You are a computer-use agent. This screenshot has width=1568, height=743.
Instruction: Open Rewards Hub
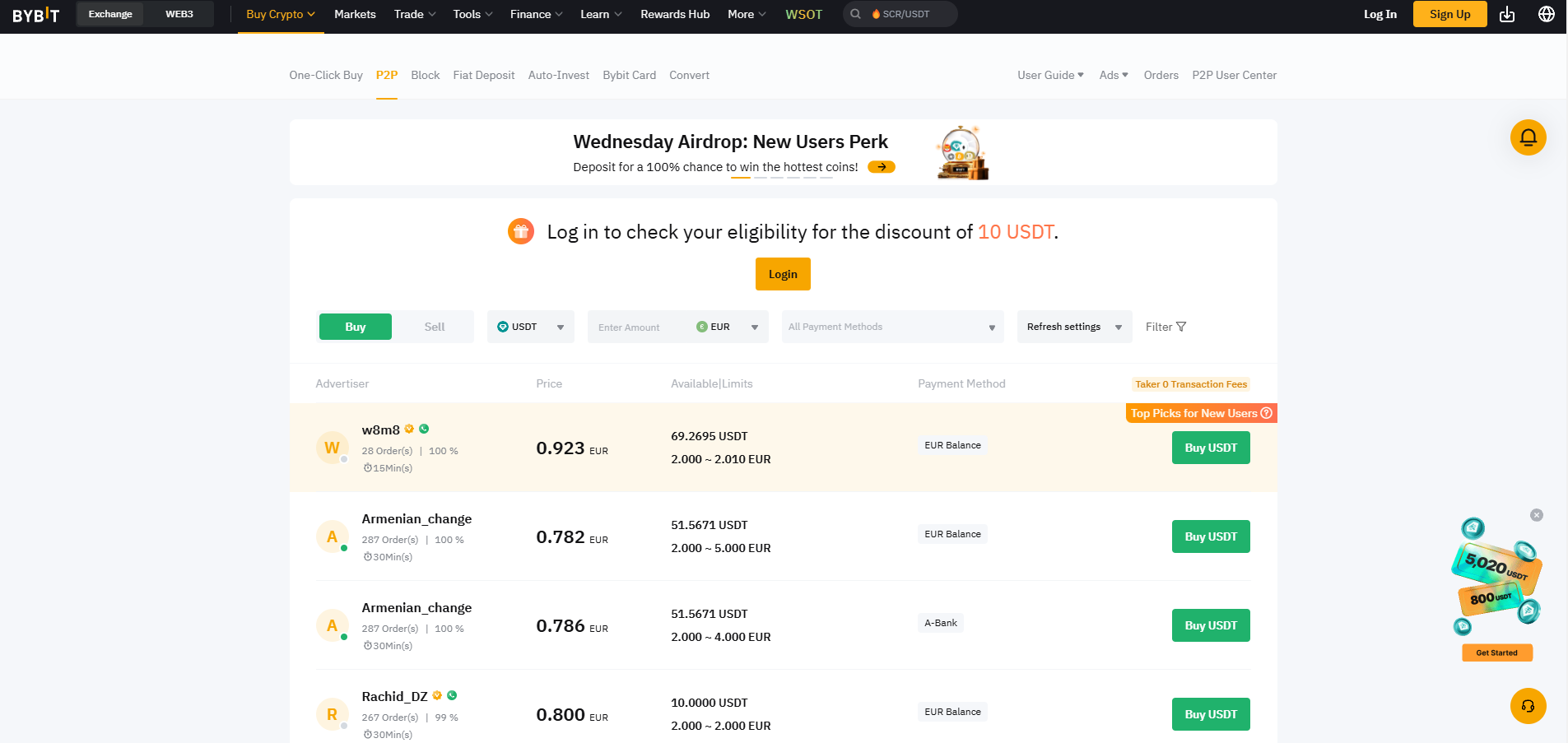(675, 14)
